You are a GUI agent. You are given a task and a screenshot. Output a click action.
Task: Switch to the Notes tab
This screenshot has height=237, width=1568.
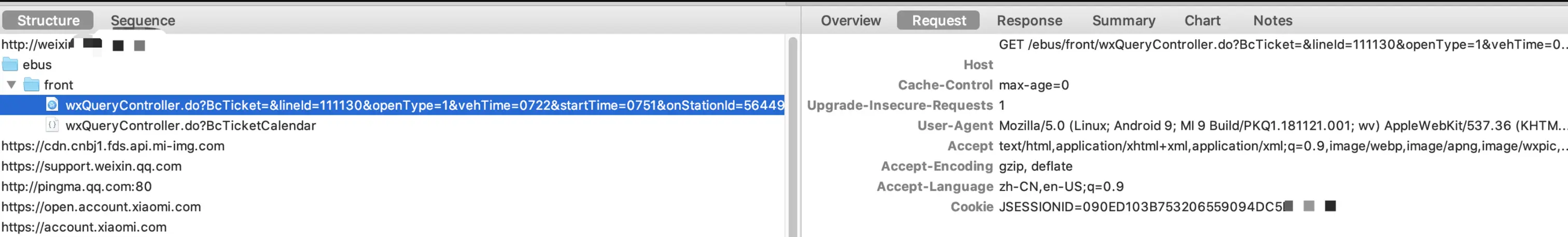(1273, 20)
